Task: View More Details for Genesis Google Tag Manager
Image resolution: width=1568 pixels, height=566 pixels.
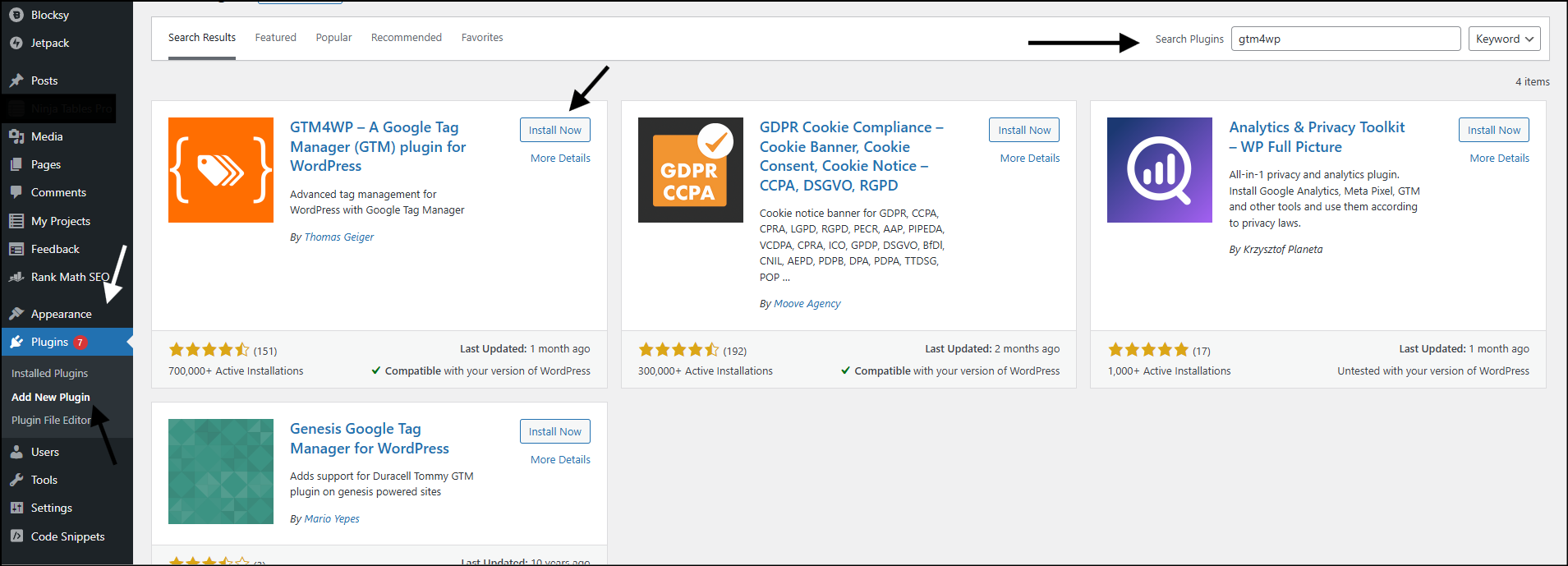Action: point(560,460)
